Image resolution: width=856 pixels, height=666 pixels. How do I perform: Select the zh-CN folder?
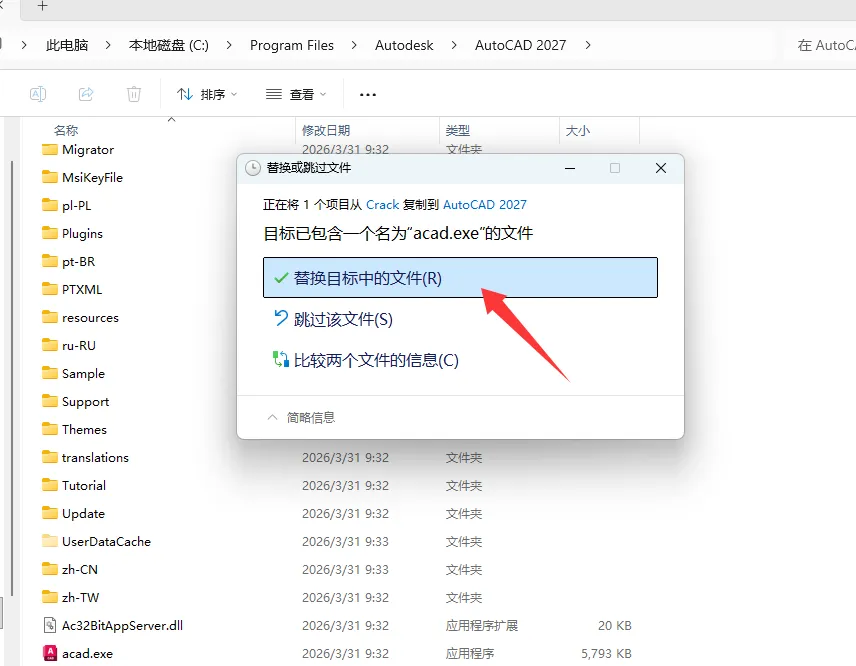70,569
